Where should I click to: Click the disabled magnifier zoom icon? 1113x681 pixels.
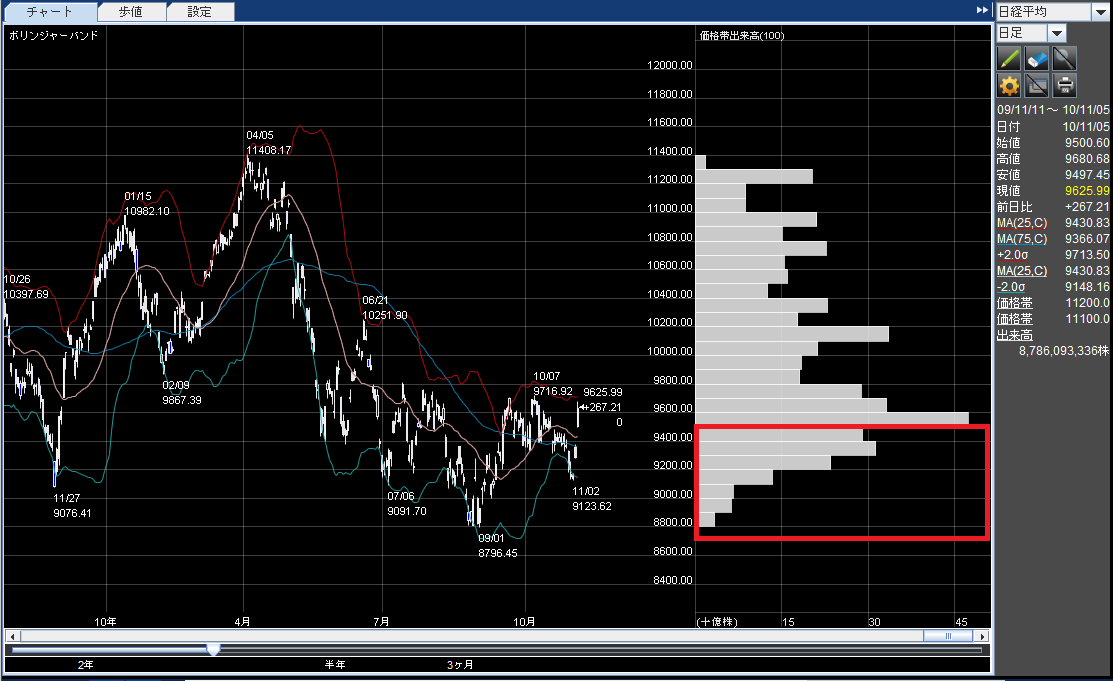(1065, 59)
